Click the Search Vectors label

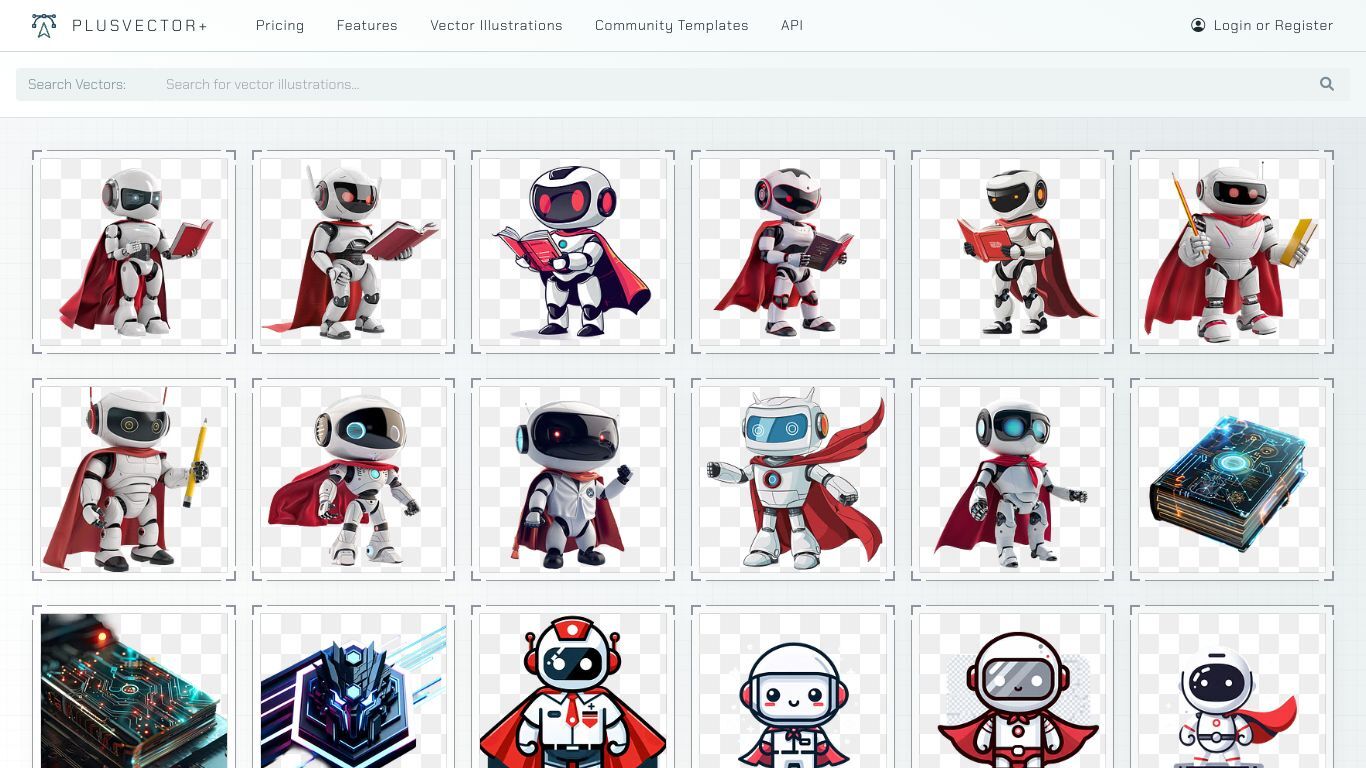(77, 84)
